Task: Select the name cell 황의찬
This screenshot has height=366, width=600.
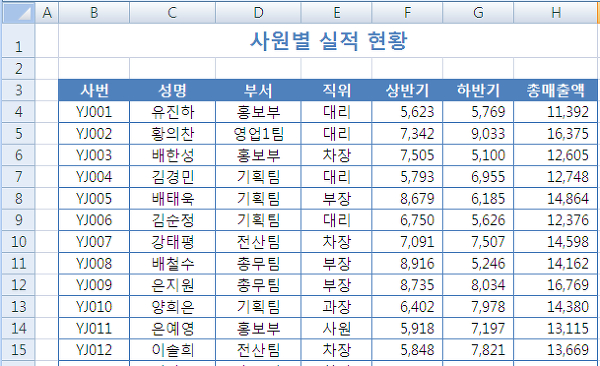Action: tap(173, 134)
